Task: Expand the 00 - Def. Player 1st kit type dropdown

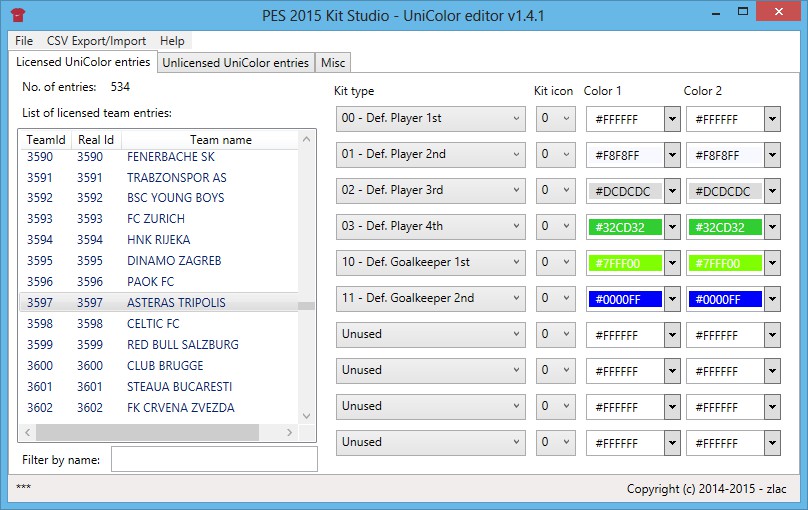Action: point(430,119)
